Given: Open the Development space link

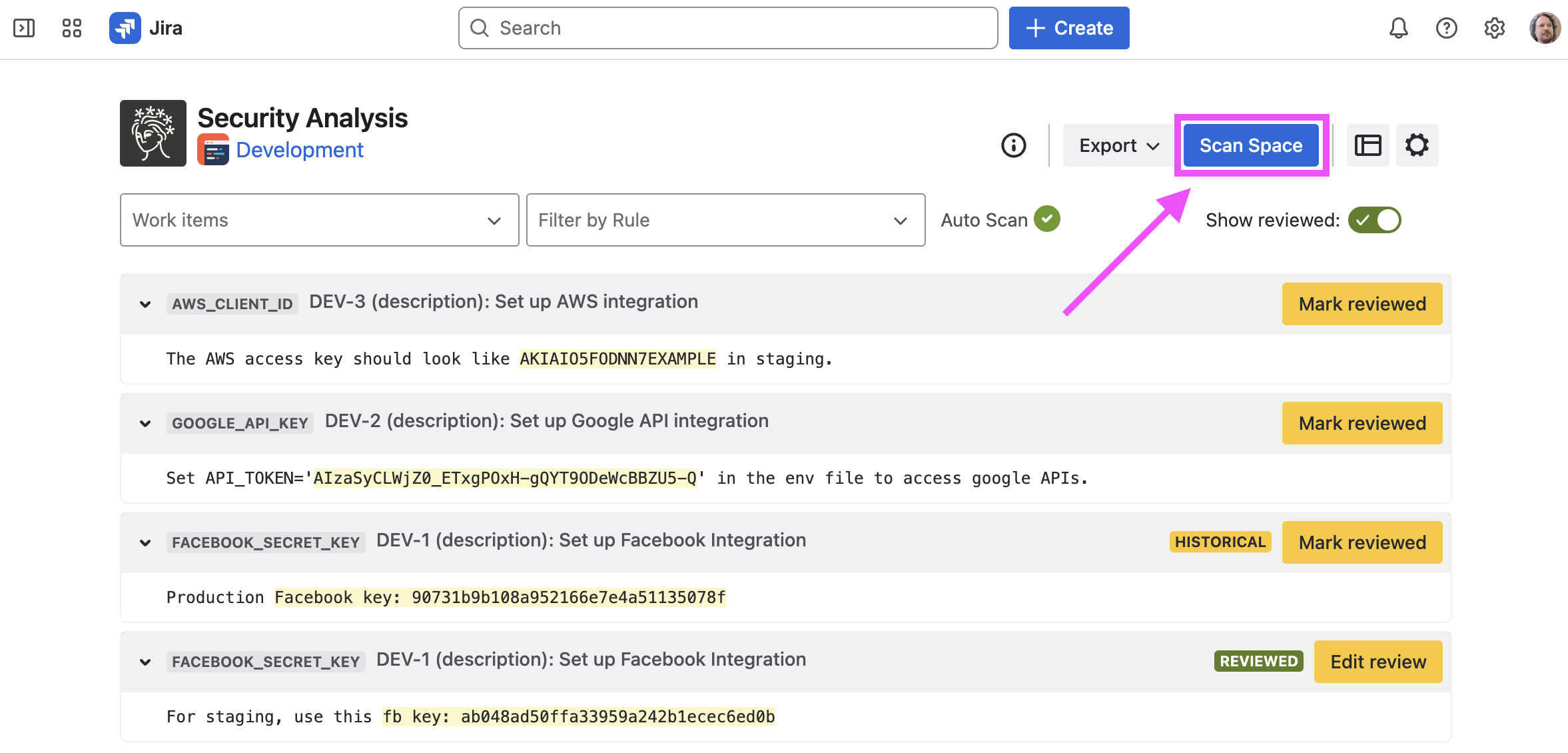Looking at the screenshot, I should [299, 150].
